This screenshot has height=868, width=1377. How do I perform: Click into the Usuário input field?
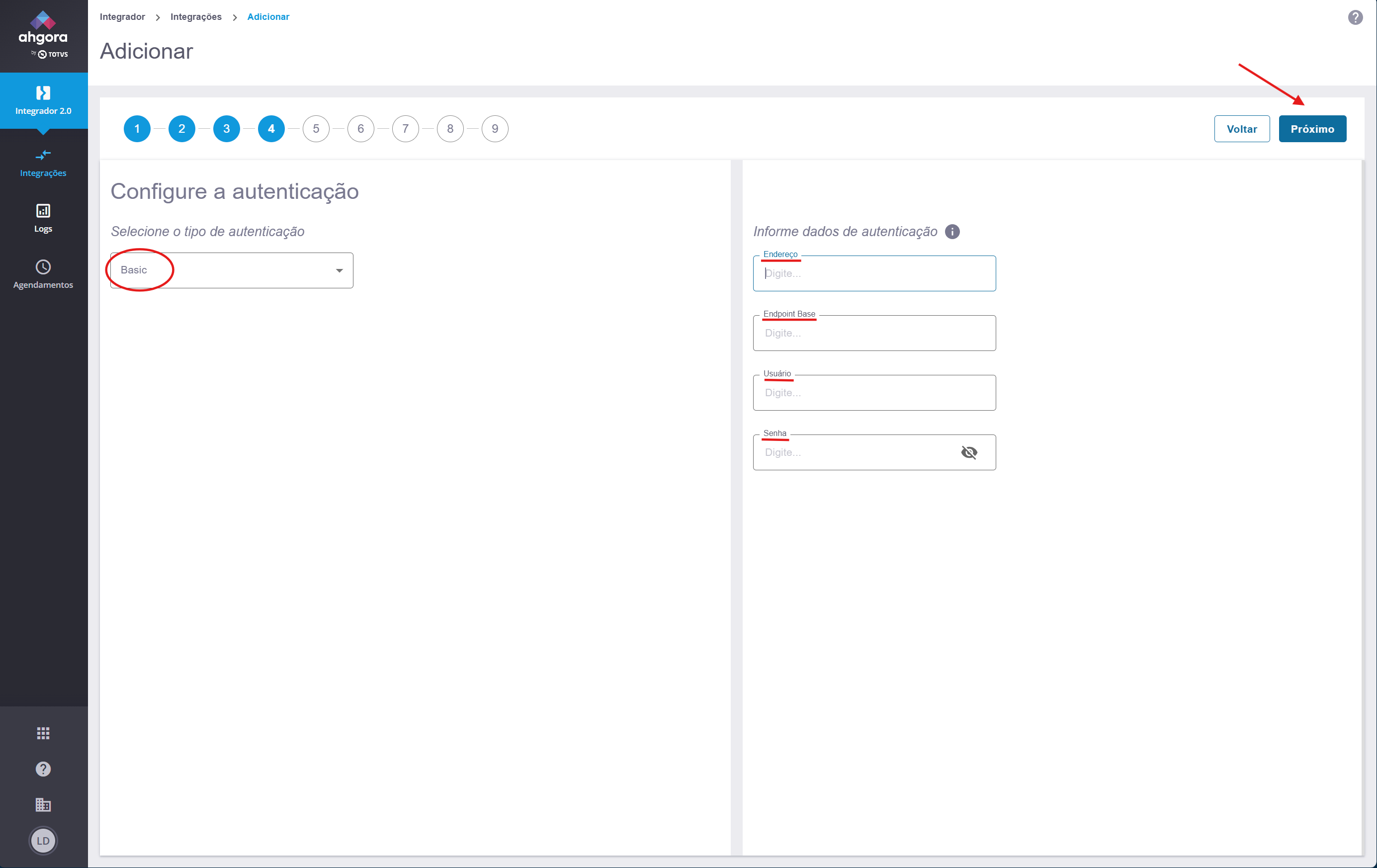pyautogui.click(x=874, y=393)
